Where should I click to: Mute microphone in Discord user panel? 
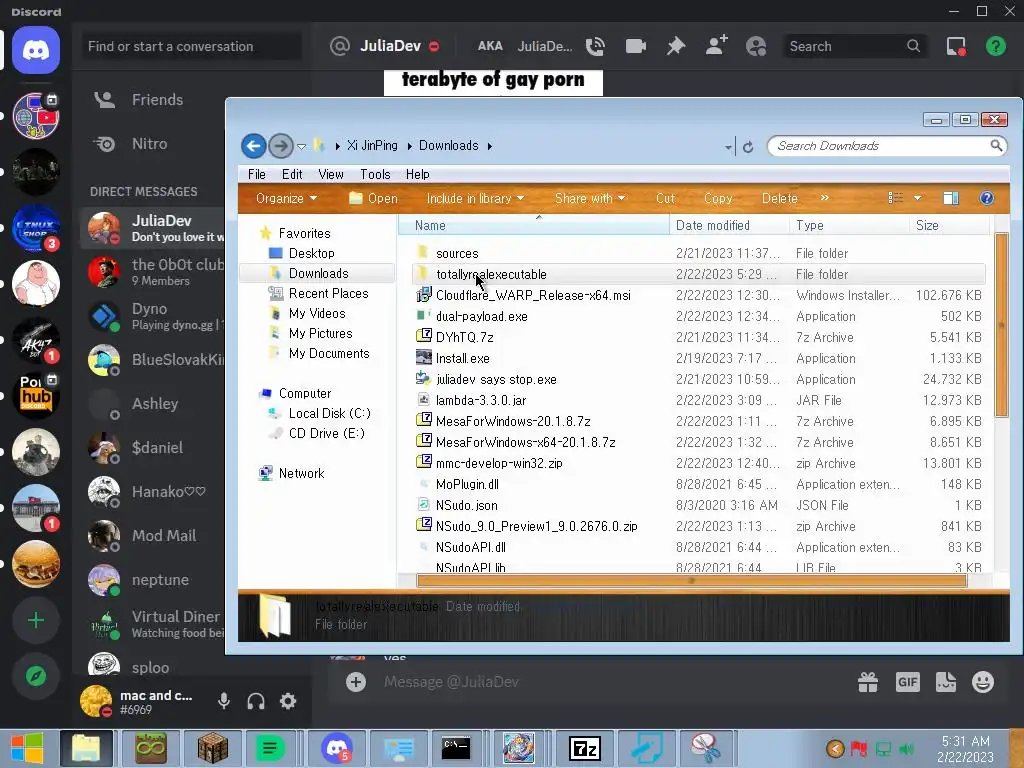(x=224, y=701)
